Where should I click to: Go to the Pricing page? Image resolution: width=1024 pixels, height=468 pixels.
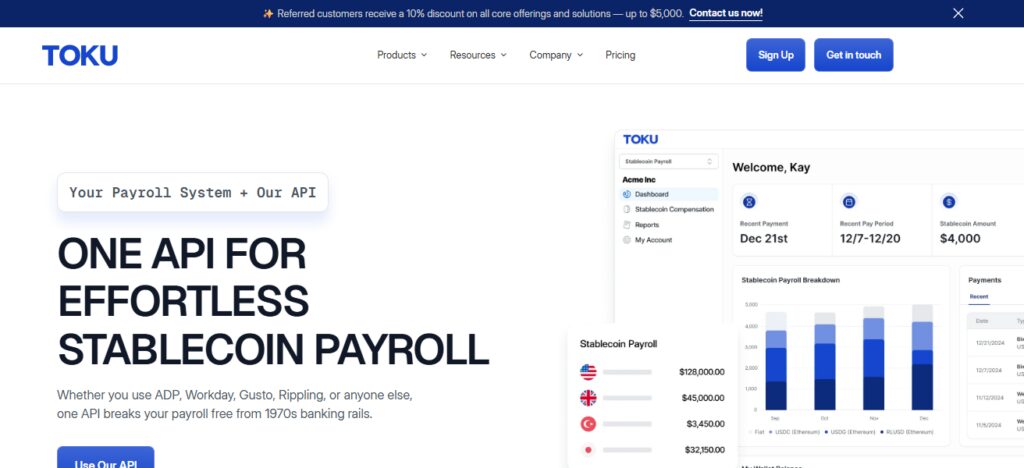(620, 55)
